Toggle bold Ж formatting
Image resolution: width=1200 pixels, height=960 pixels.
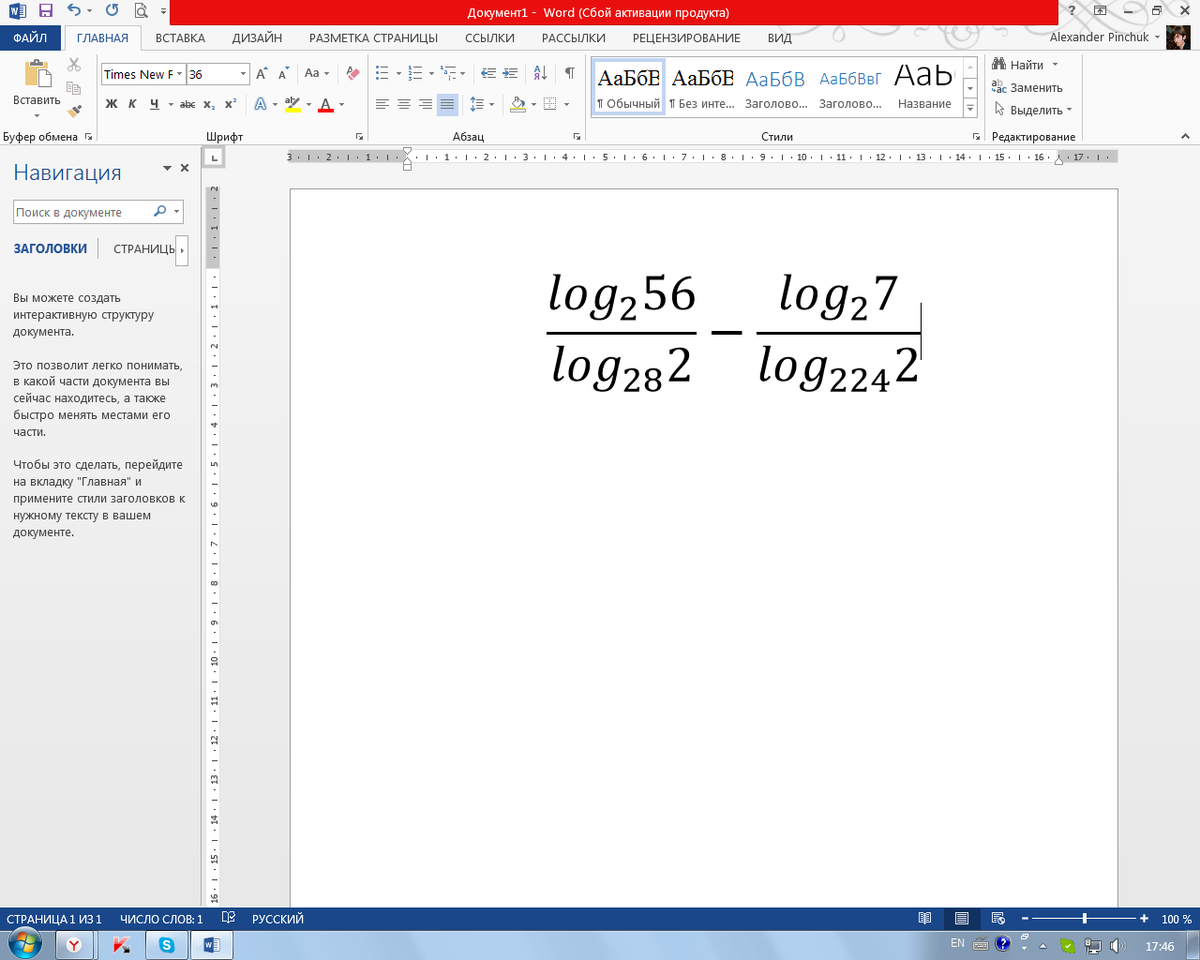click(111, 104)
